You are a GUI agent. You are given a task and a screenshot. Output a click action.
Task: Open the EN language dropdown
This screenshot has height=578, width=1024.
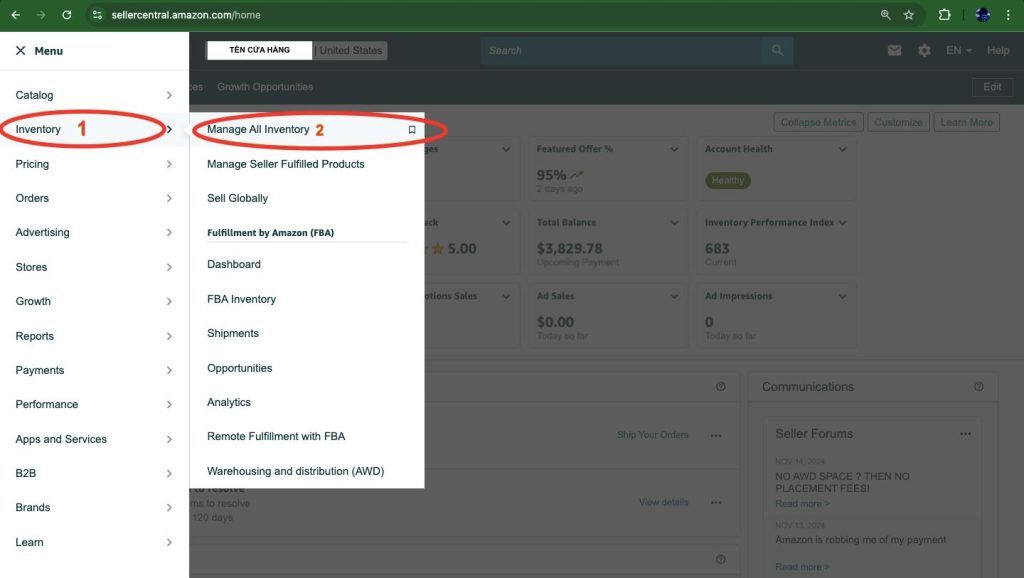tap(959, 51)
